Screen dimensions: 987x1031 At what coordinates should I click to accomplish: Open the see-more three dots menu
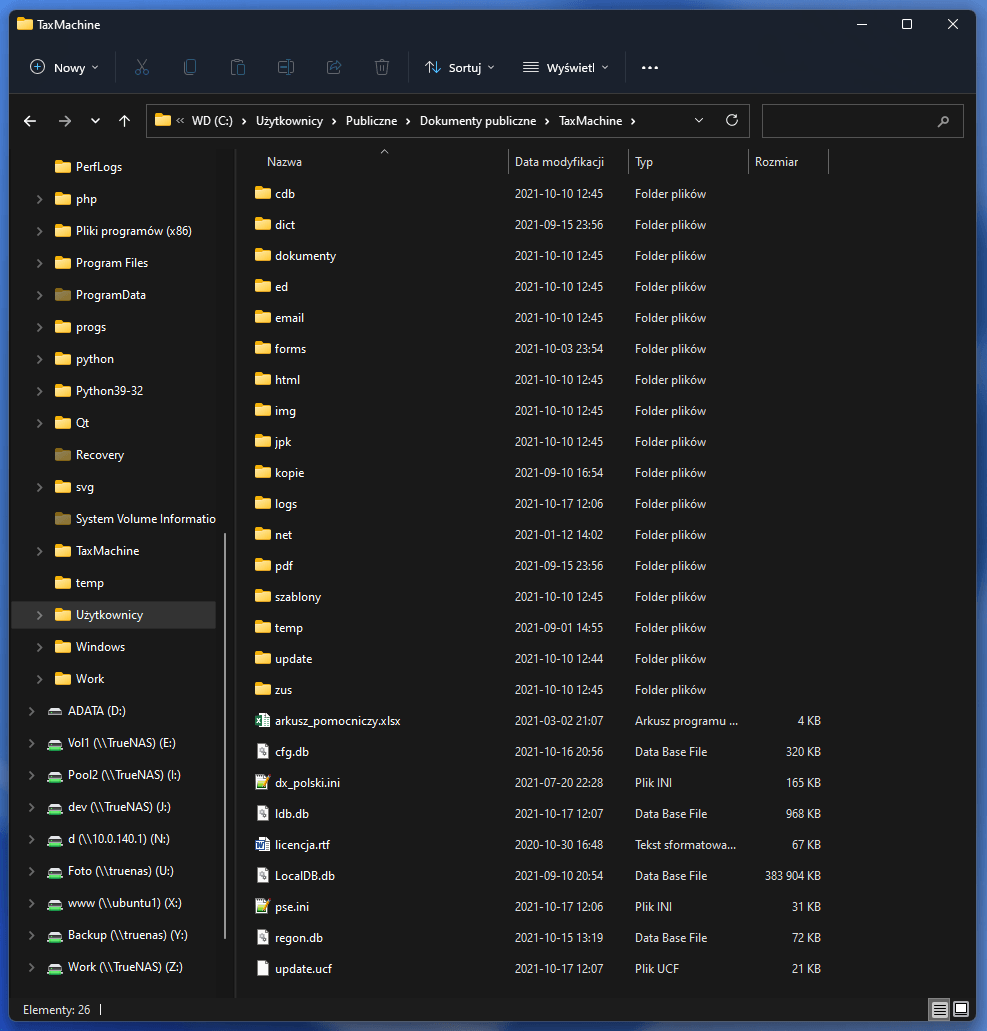tap(650, 67)
